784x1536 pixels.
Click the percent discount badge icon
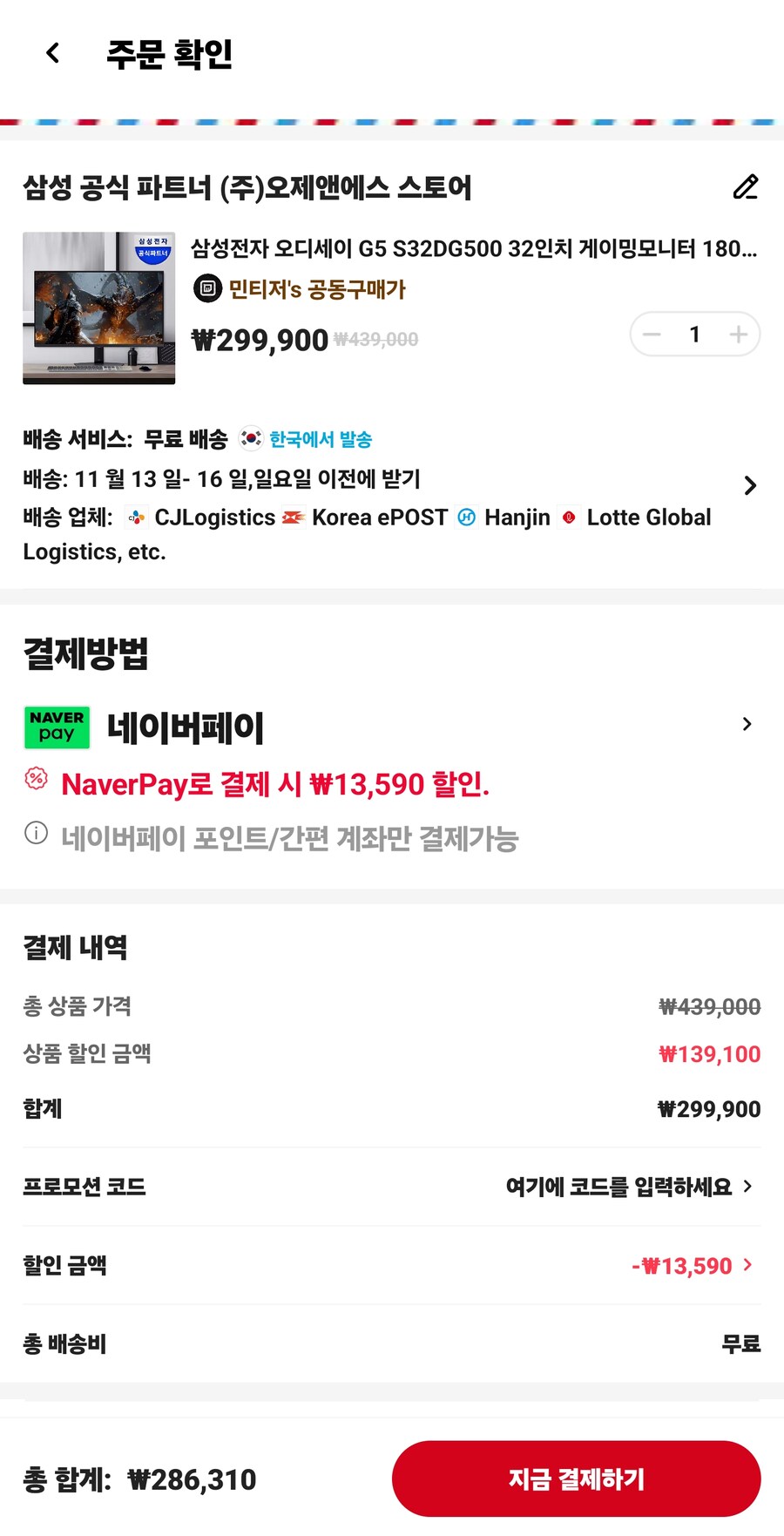coord(35,783)
